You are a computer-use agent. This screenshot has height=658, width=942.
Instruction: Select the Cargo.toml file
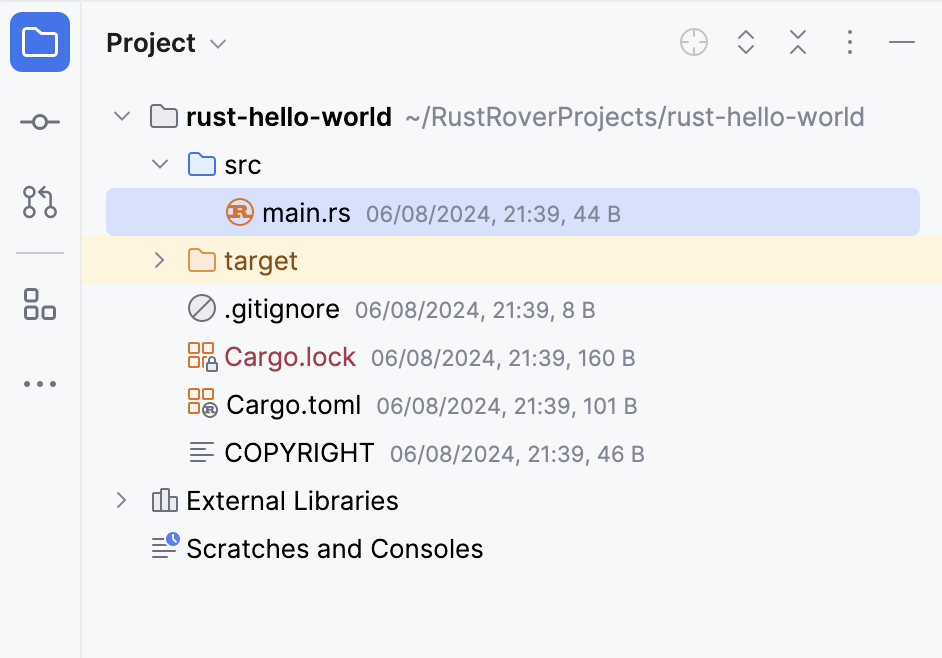(294, 405)
